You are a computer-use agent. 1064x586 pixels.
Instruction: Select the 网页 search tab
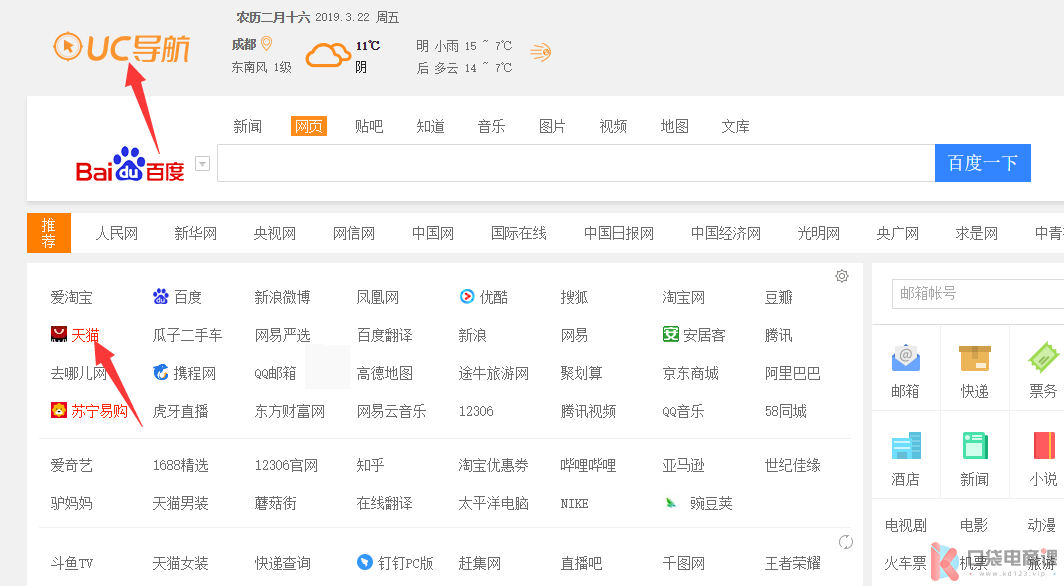309,126
